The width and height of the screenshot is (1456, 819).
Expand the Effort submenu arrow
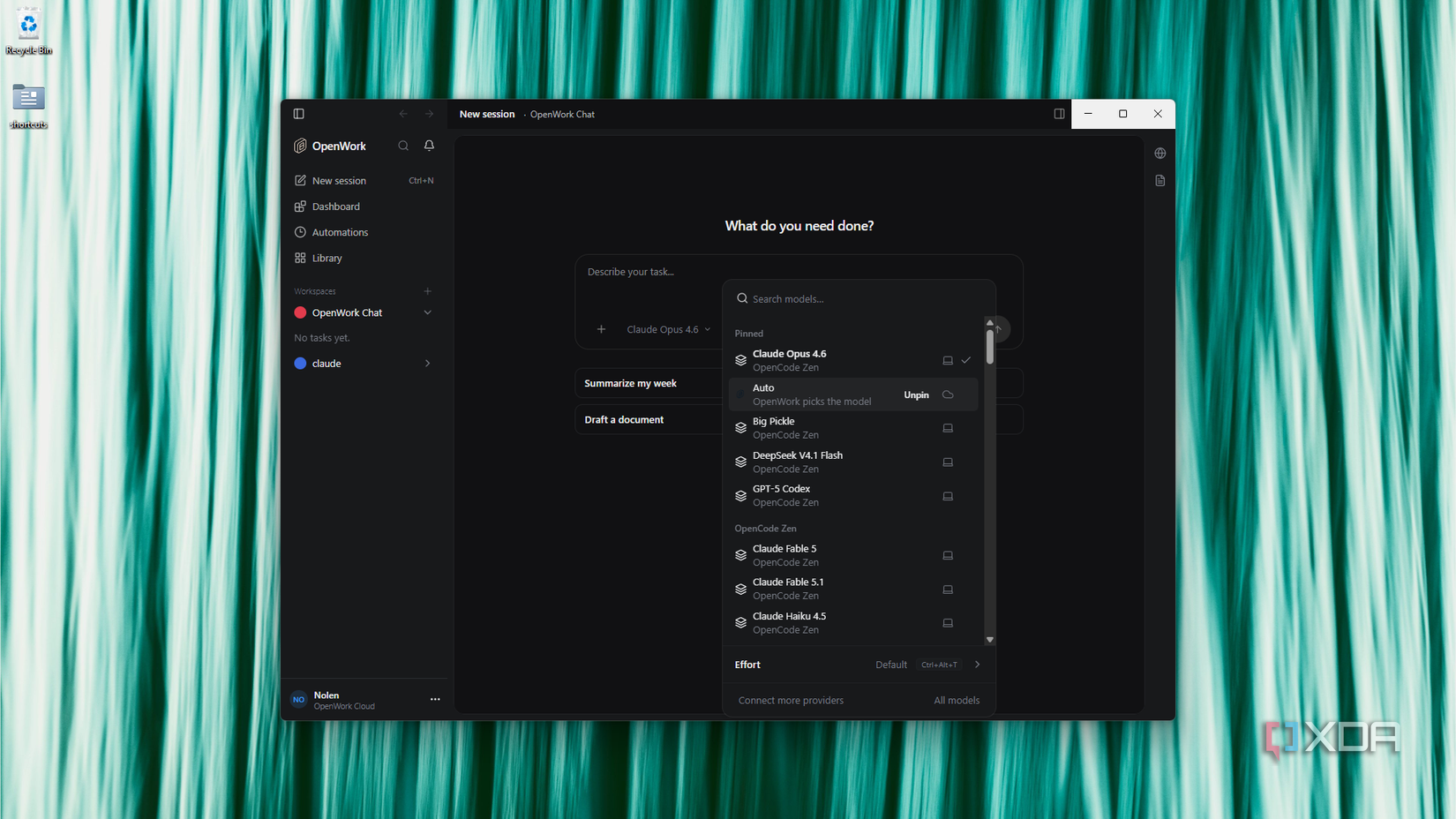pos(977,665)
